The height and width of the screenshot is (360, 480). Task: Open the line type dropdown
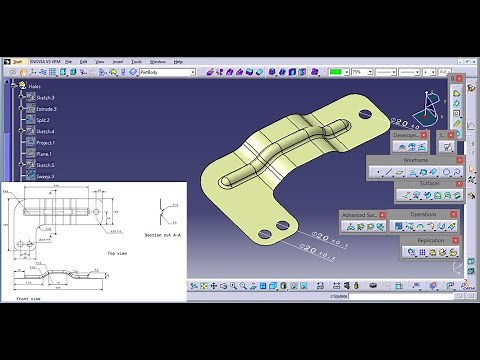417,72
